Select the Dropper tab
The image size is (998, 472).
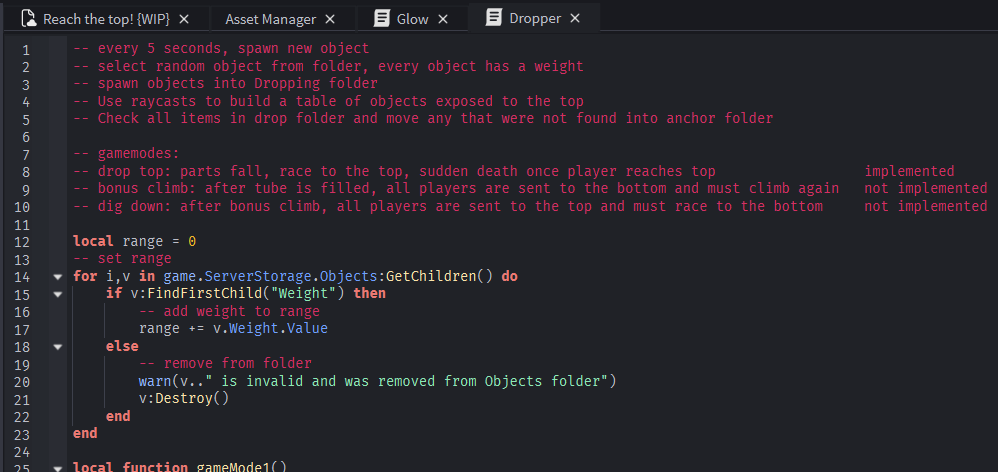tap(534, 18)
